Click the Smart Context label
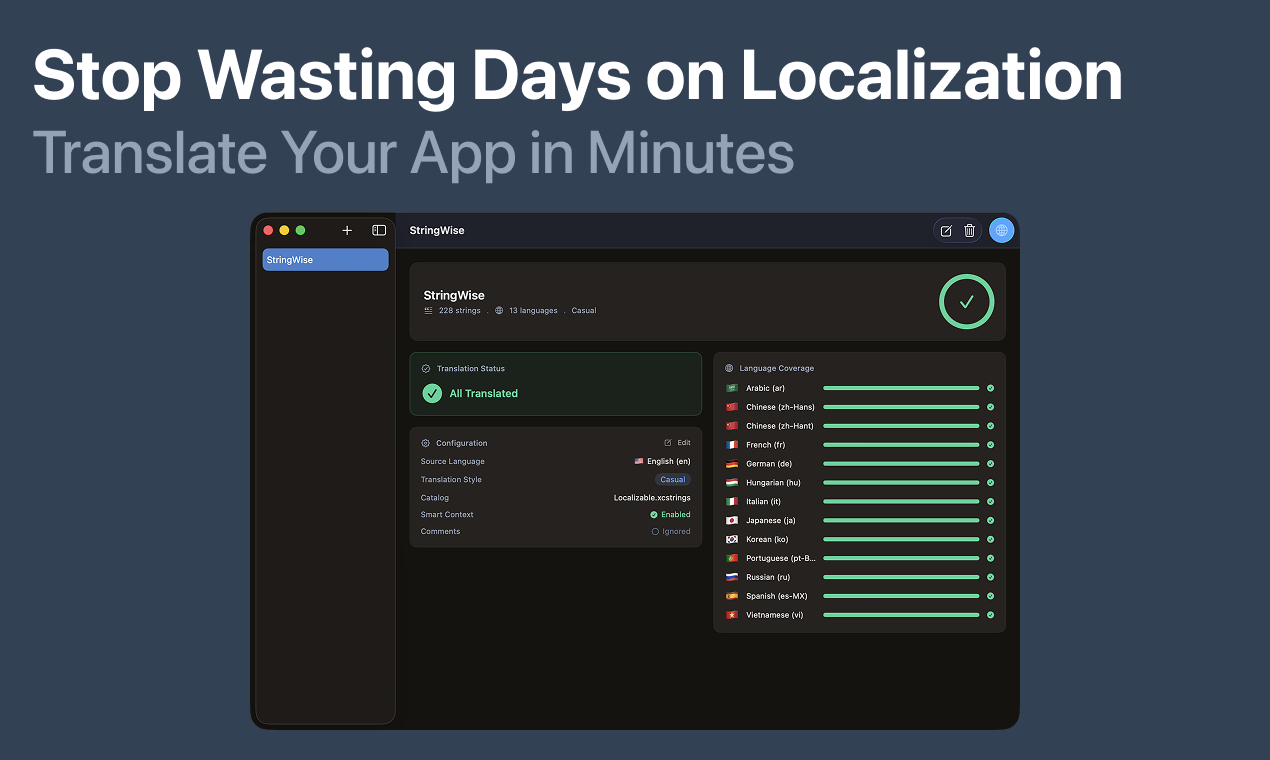Screen dimensions: 1270x760 [x=447, y=515]
